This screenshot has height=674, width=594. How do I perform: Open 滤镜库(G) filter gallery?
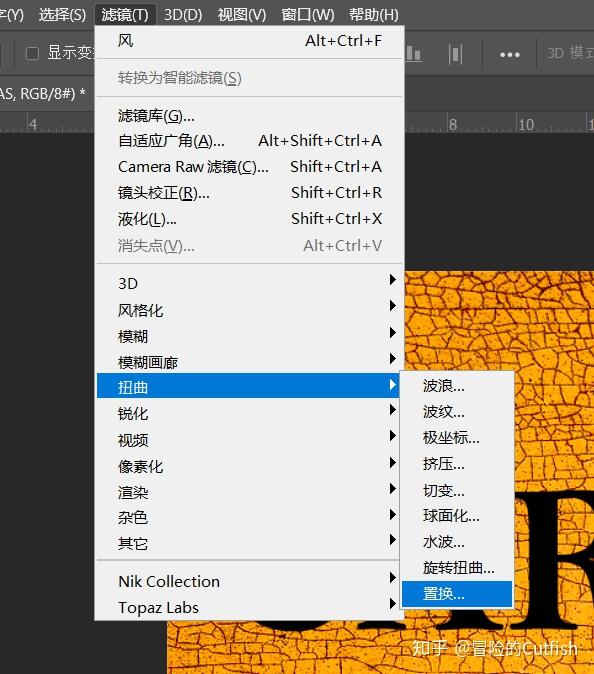coord(249,116)
